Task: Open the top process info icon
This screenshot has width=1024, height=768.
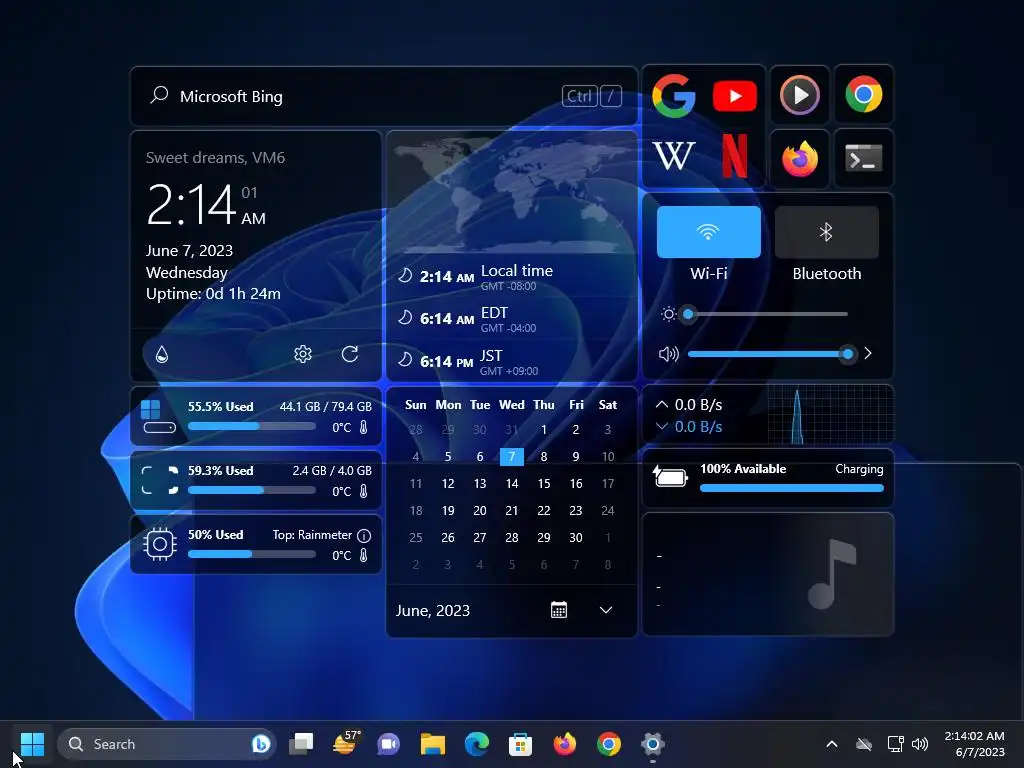Action: pos(364,536)
